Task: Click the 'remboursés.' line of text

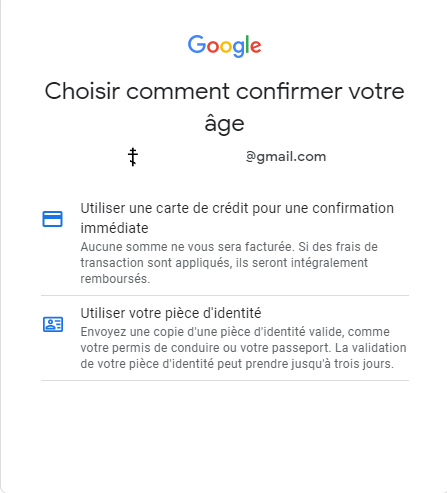Action: 115,279
